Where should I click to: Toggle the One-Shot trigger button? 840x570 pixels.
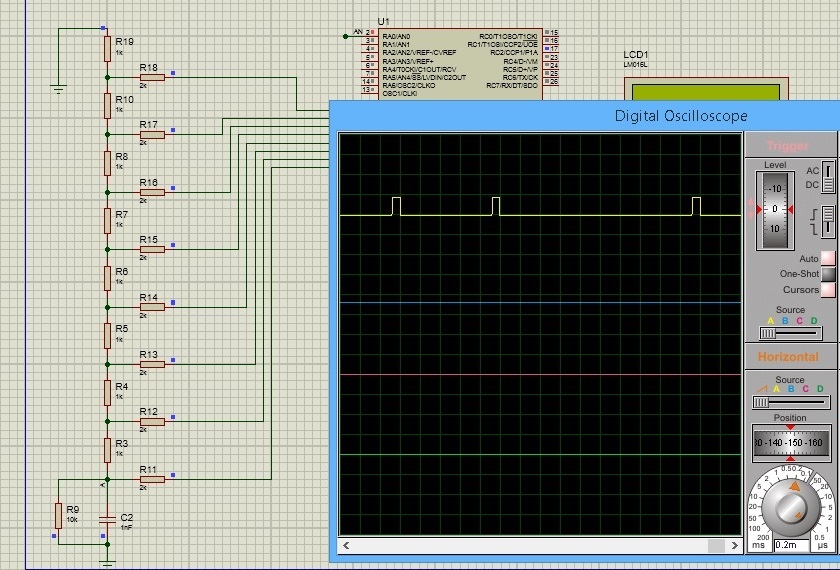[x=828, y=274]
